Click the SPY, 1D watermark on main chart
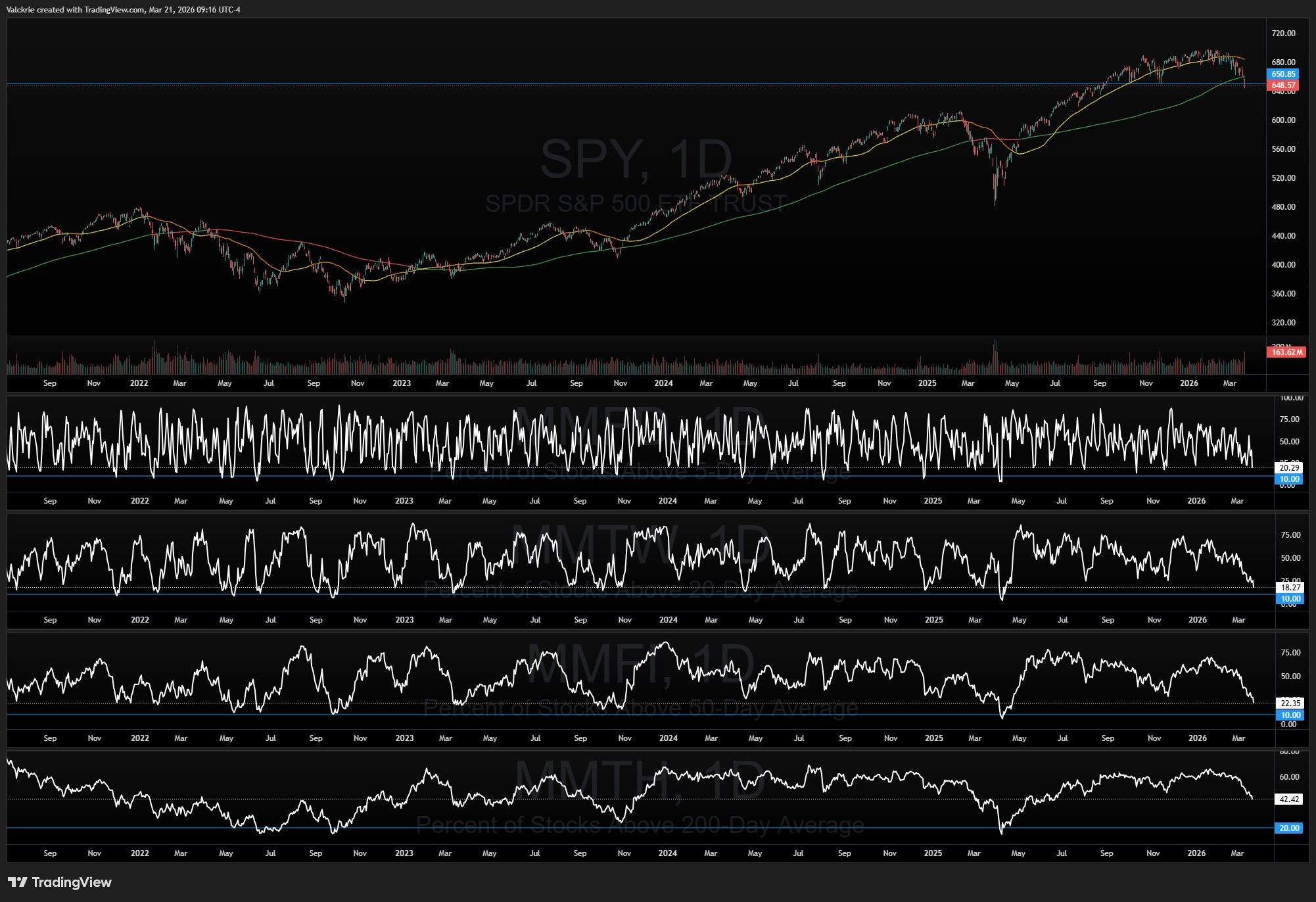This screenshot has height=902, width=1316. pyautogui.click(x=636, y=159)
